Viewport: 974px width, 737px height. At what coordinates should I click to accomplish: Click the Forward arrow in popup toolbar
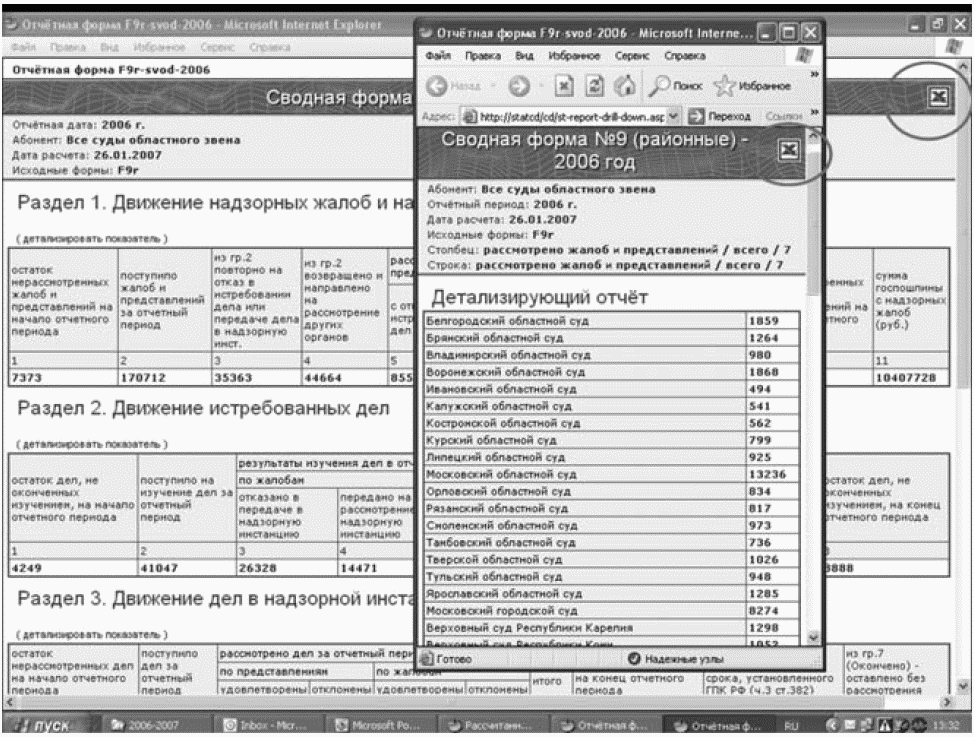click(x=519, y=86)
